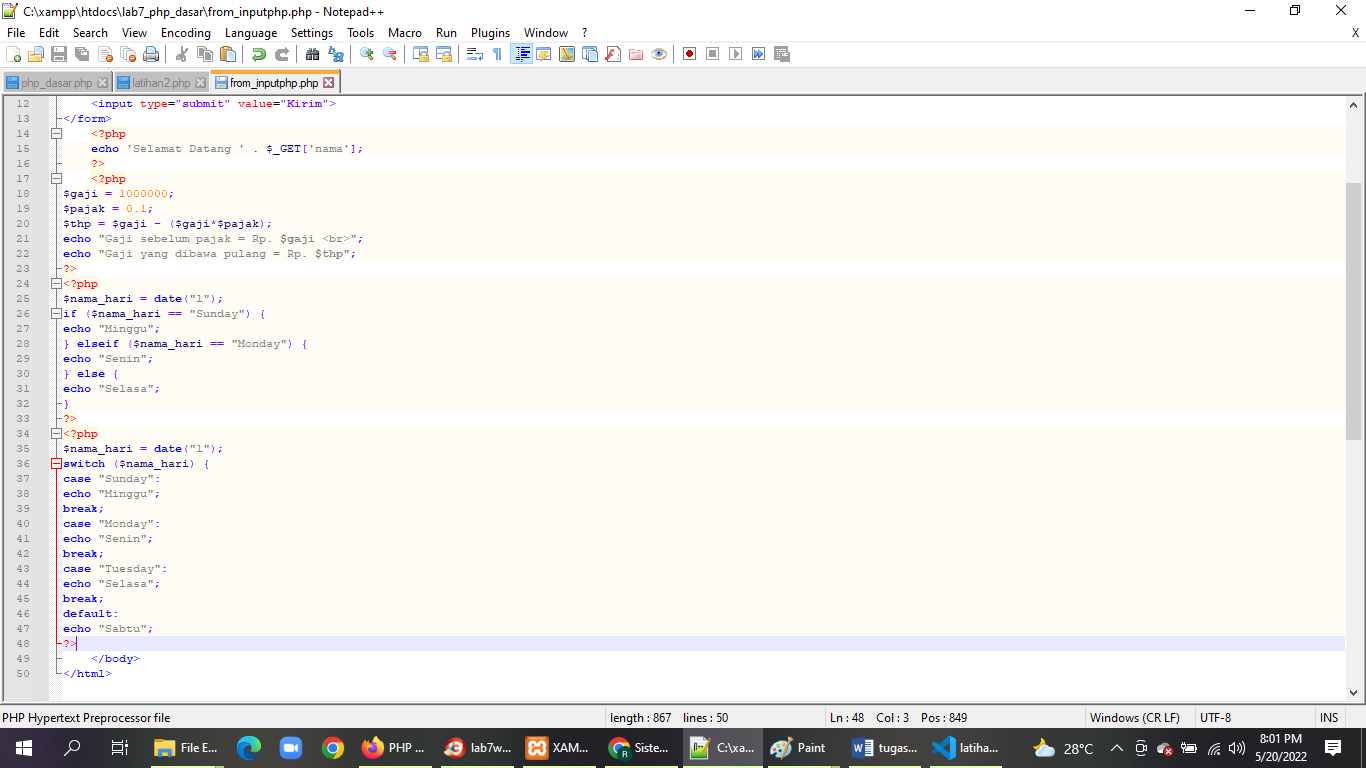Close the from_inputphp.php tab
Viewport: 1366px width, 768px height.
[329, 83]
